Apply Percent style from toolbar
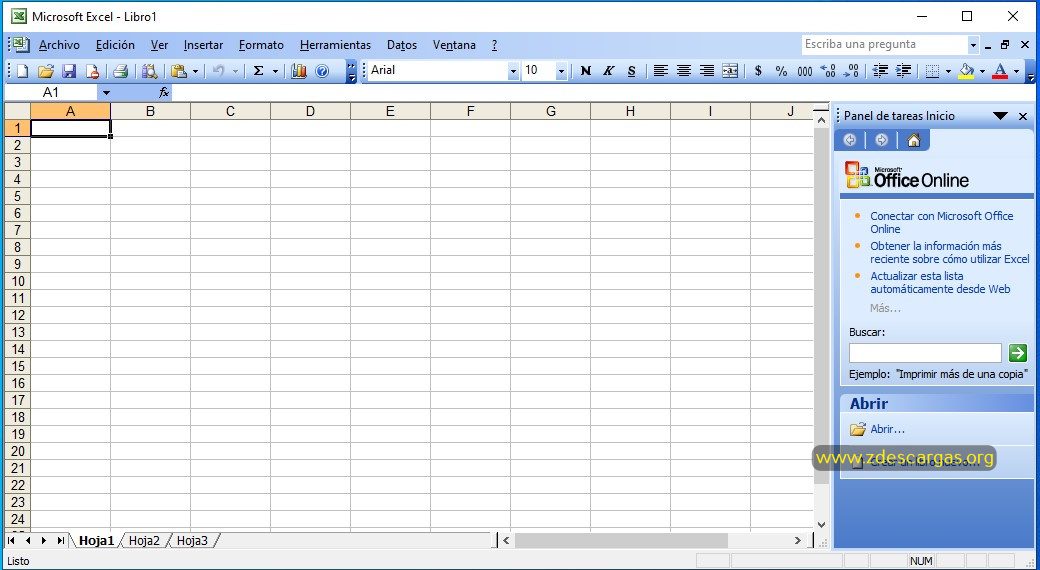1040x570 pixels. (781, 71)
